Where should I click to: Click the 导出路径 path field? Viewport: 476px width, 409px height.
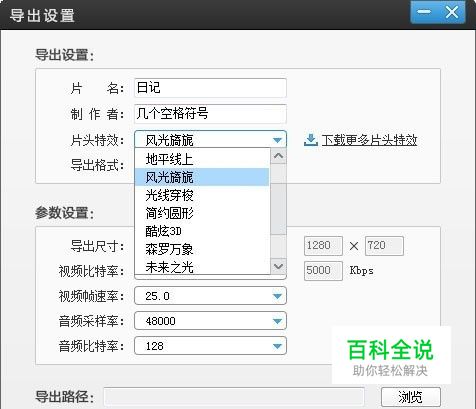[234, 397]
